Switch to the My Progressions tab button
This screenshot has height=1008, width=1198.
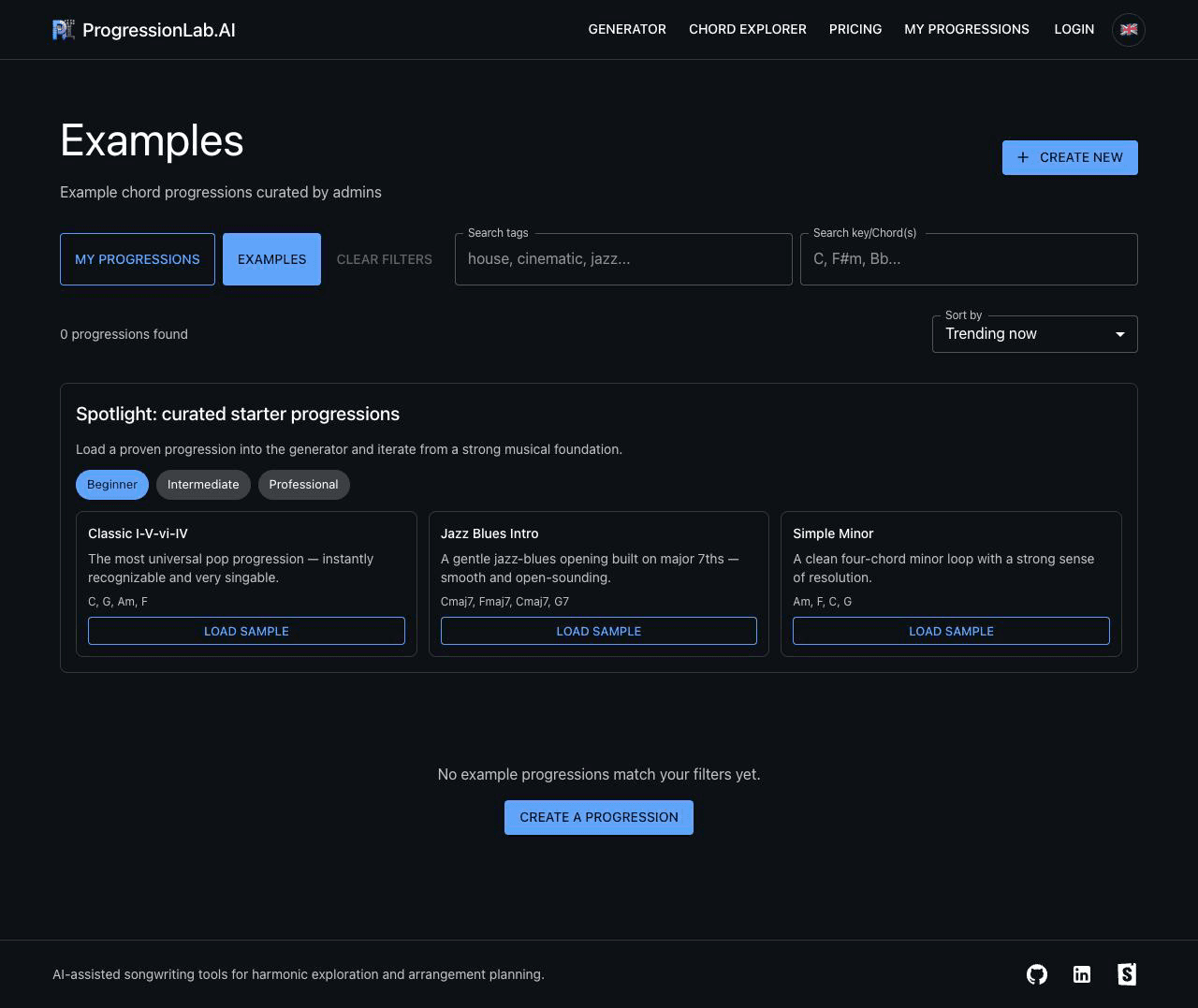tap(138, 259)
